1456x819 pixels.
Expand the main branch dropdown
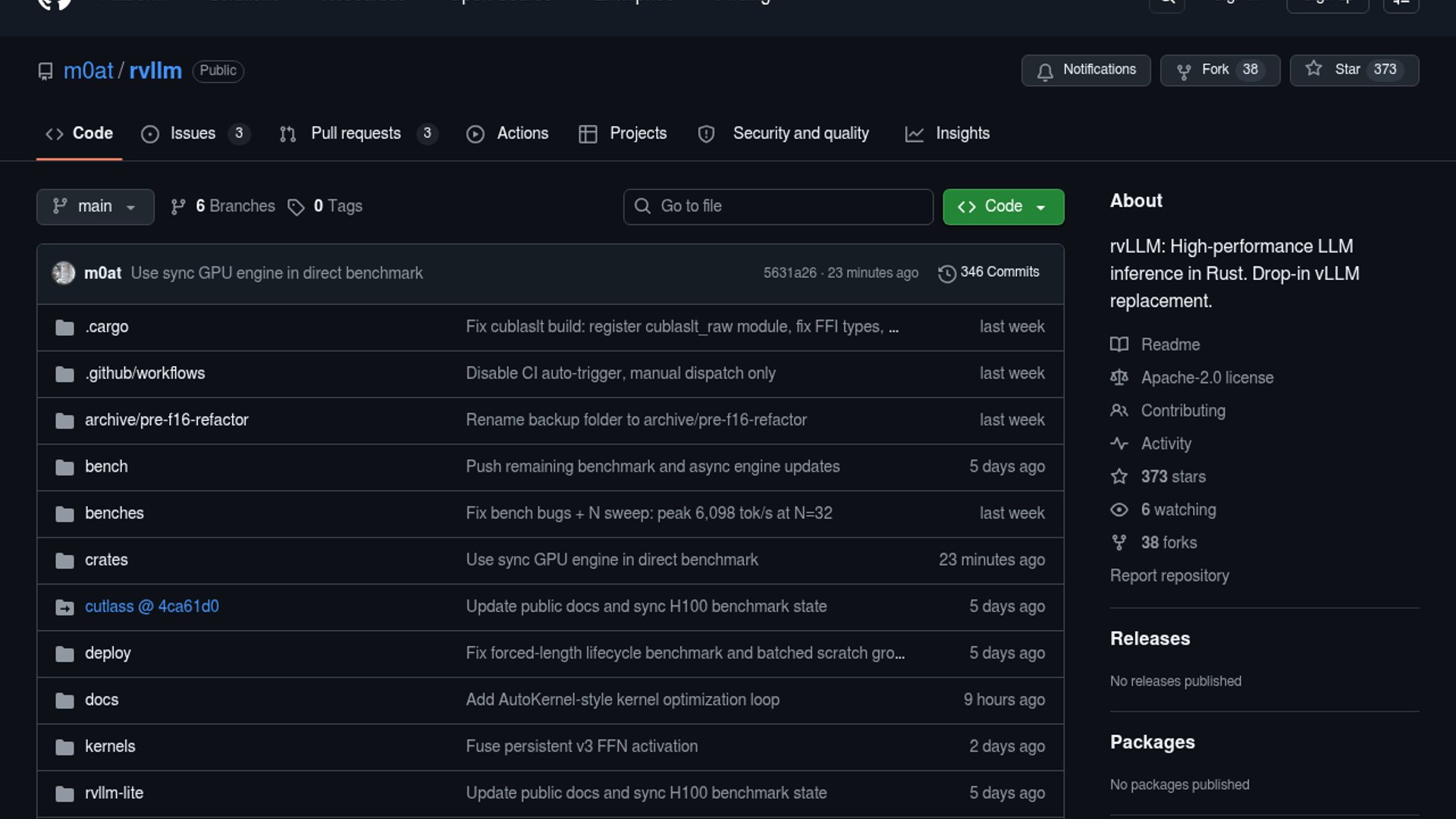[x=95, y=206]
